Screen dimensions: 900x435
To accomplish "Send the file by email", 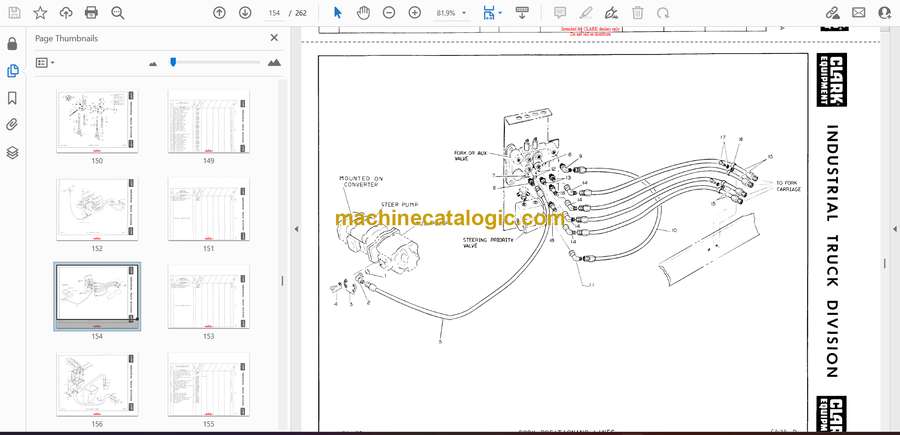I will tap(859, 13).
